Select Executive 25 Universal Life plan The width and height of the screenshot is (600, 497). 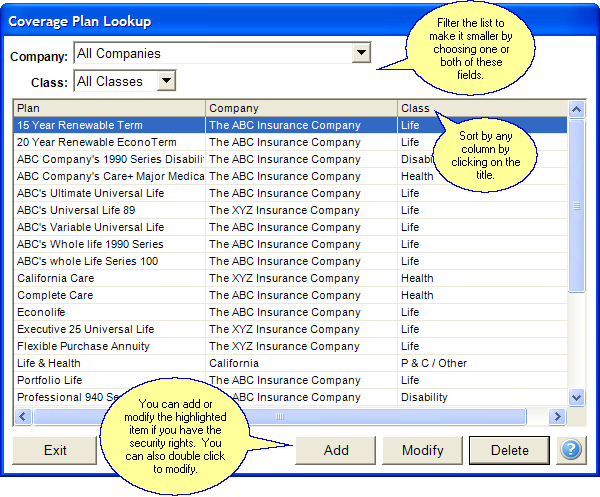click(x=85, y=329)
